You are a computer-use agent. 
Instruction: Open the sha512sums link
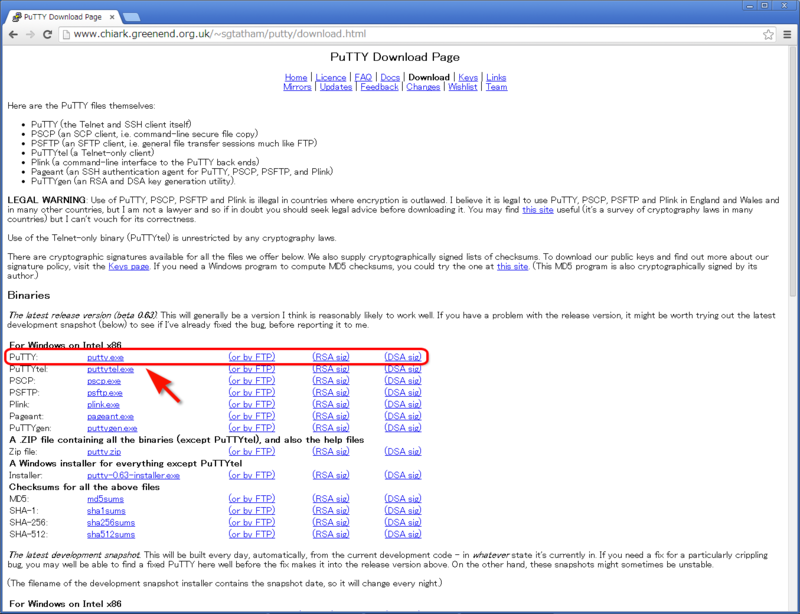click(111, 534)
